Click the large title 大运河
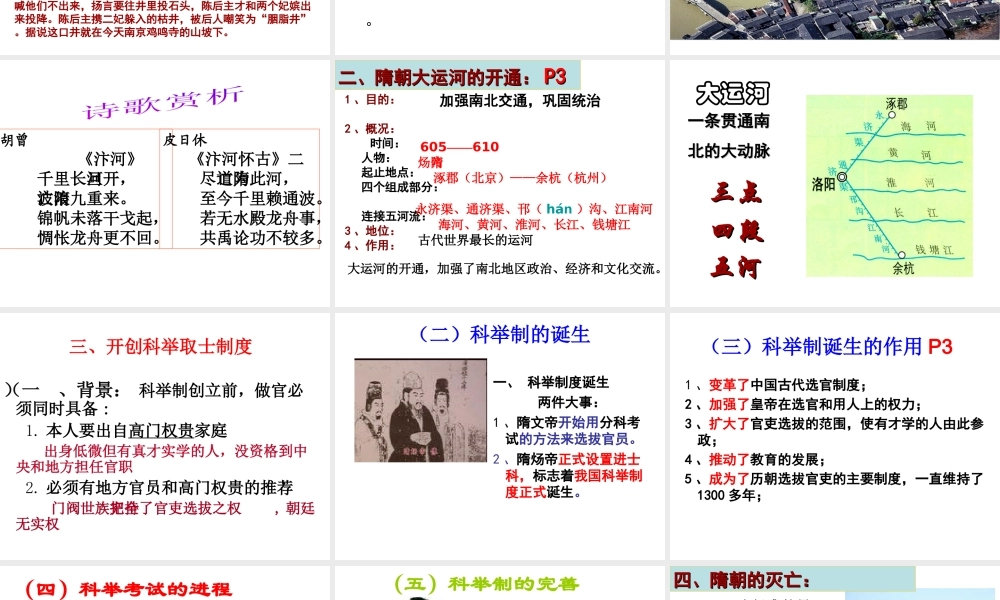 733,94
